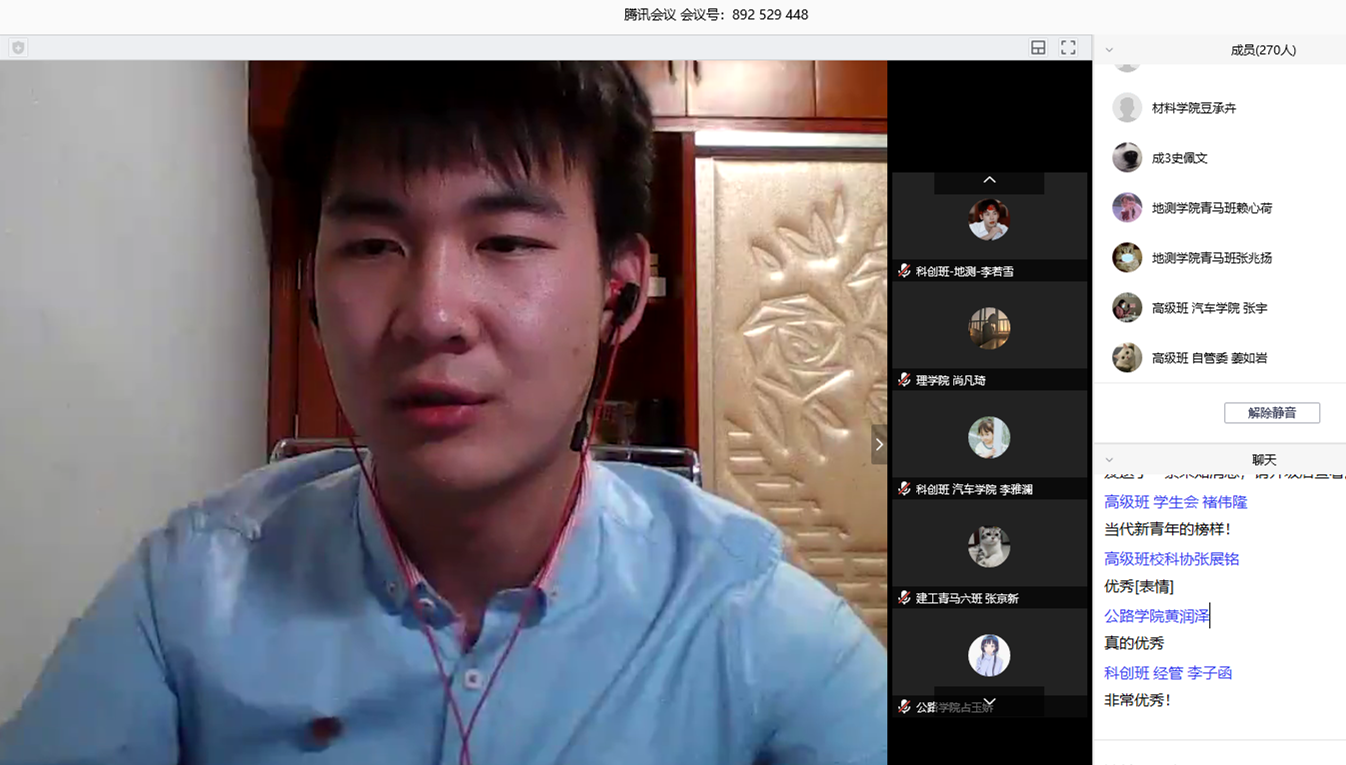This screenshot has width=1346, height=765.
Task: Collapse the 聊天 chat panel
Action: (x=1109, y=460)
